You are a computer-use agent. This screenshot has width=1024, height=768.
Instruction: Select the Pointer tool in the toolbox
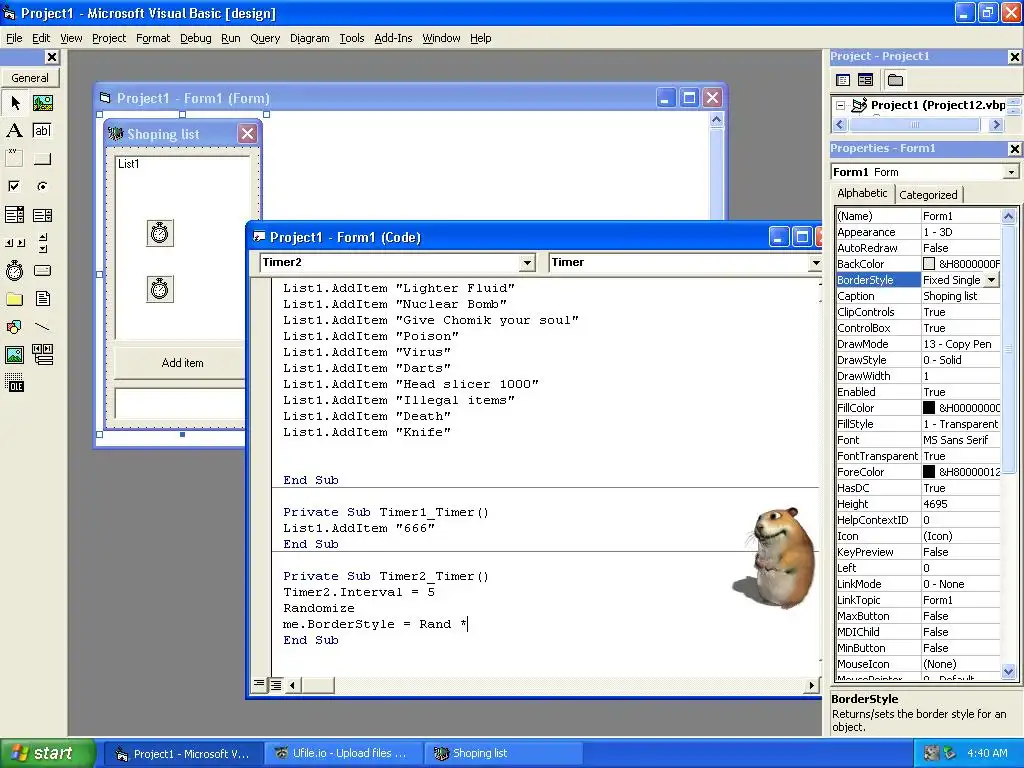point(14,103)
